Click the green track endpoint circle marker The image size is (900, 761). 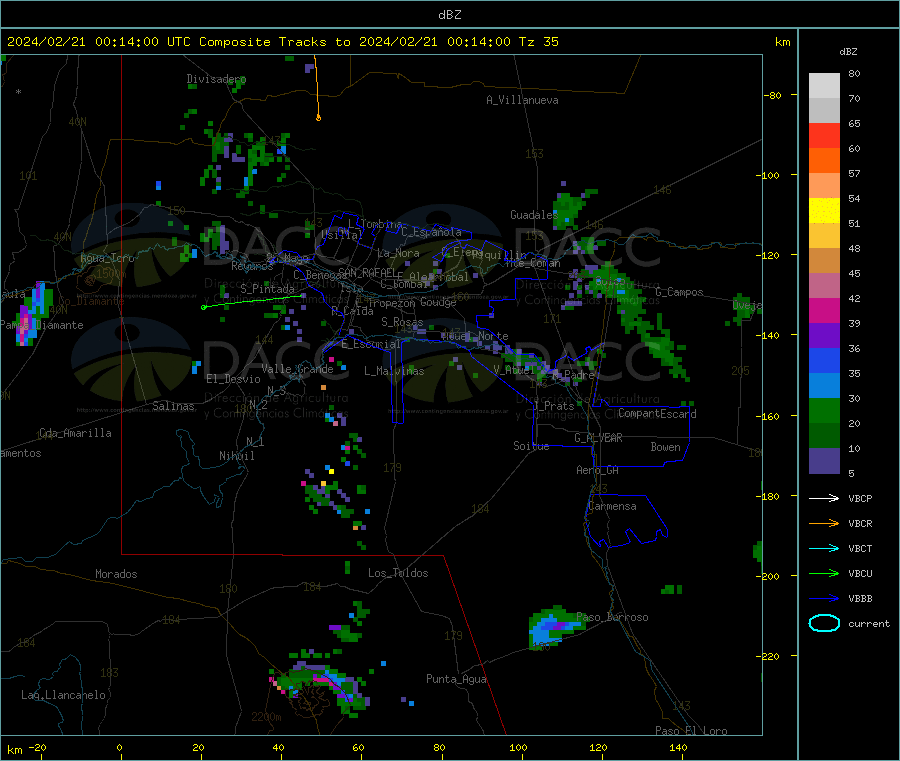pyautogui.click(x=204, y=308)
